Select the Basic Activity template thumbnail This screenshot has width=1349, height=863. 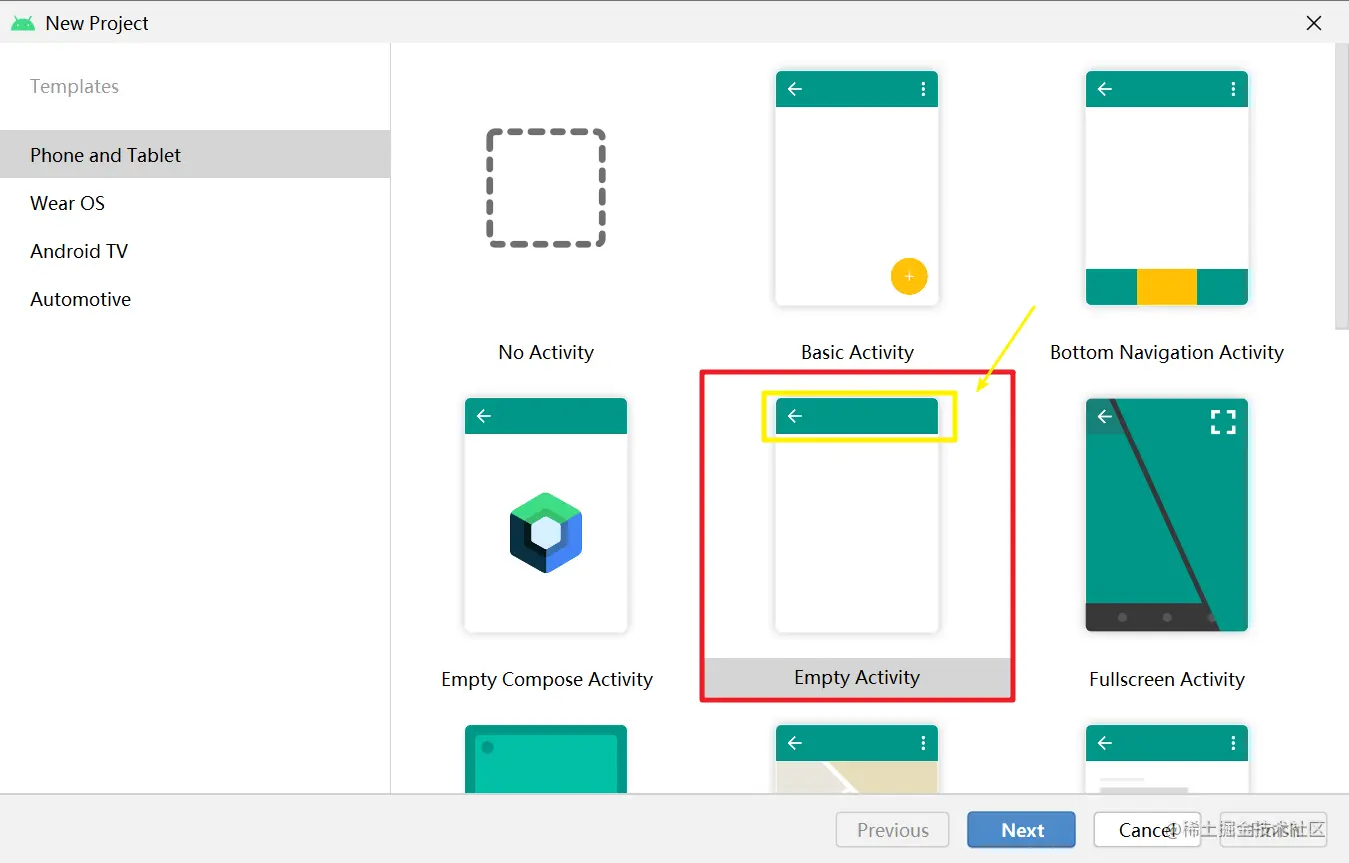857,188
